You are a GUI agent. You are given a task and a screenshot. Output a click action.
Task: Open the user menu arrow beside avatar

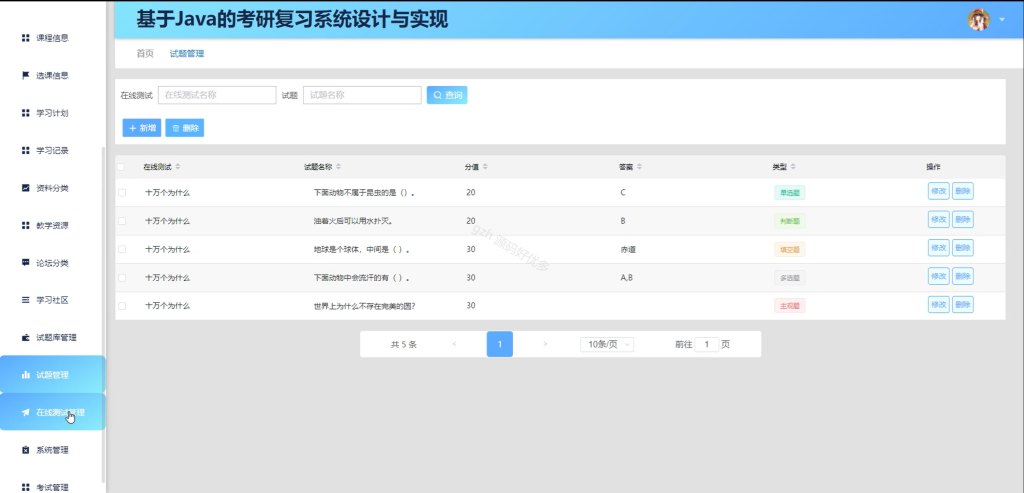(1002, 20)
